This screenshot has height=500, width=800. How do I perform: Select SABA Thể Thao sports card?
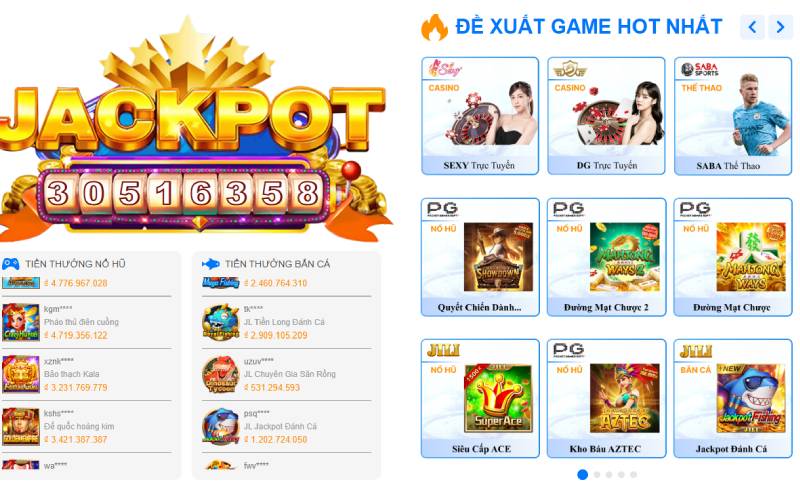pyautogui.click(x=733, y=116)
